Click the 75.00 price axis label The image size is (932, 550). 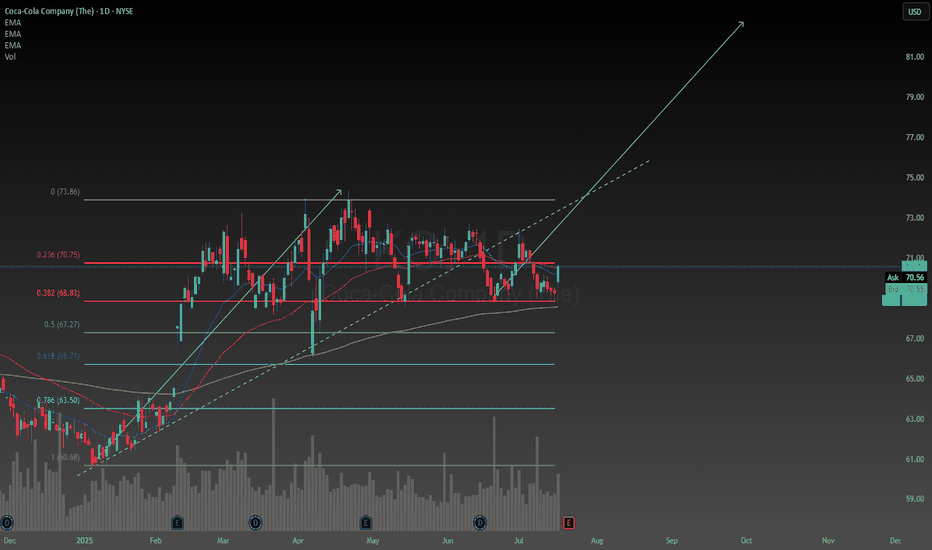tap(915, 178)
